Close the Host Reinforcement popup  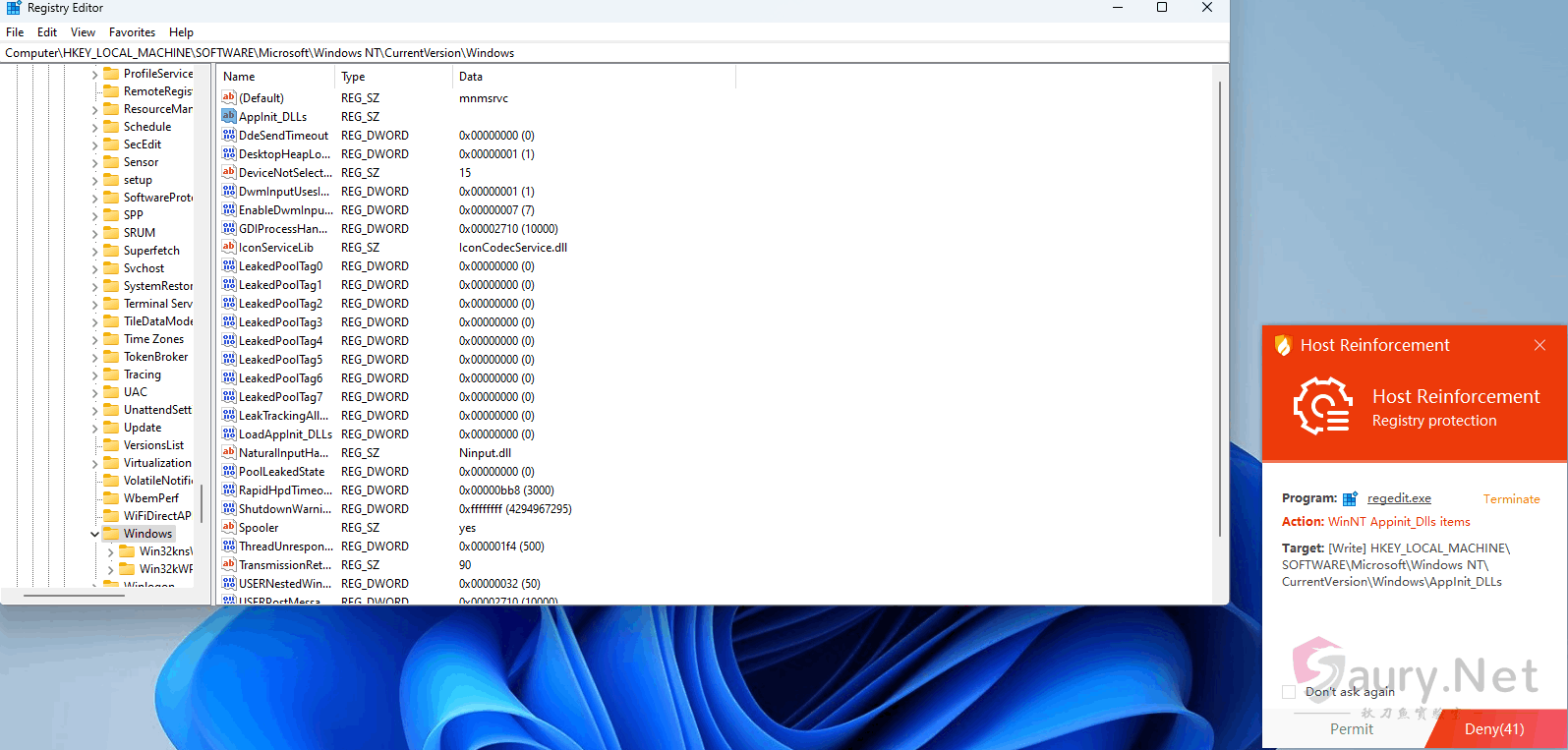pos(1539,345)
